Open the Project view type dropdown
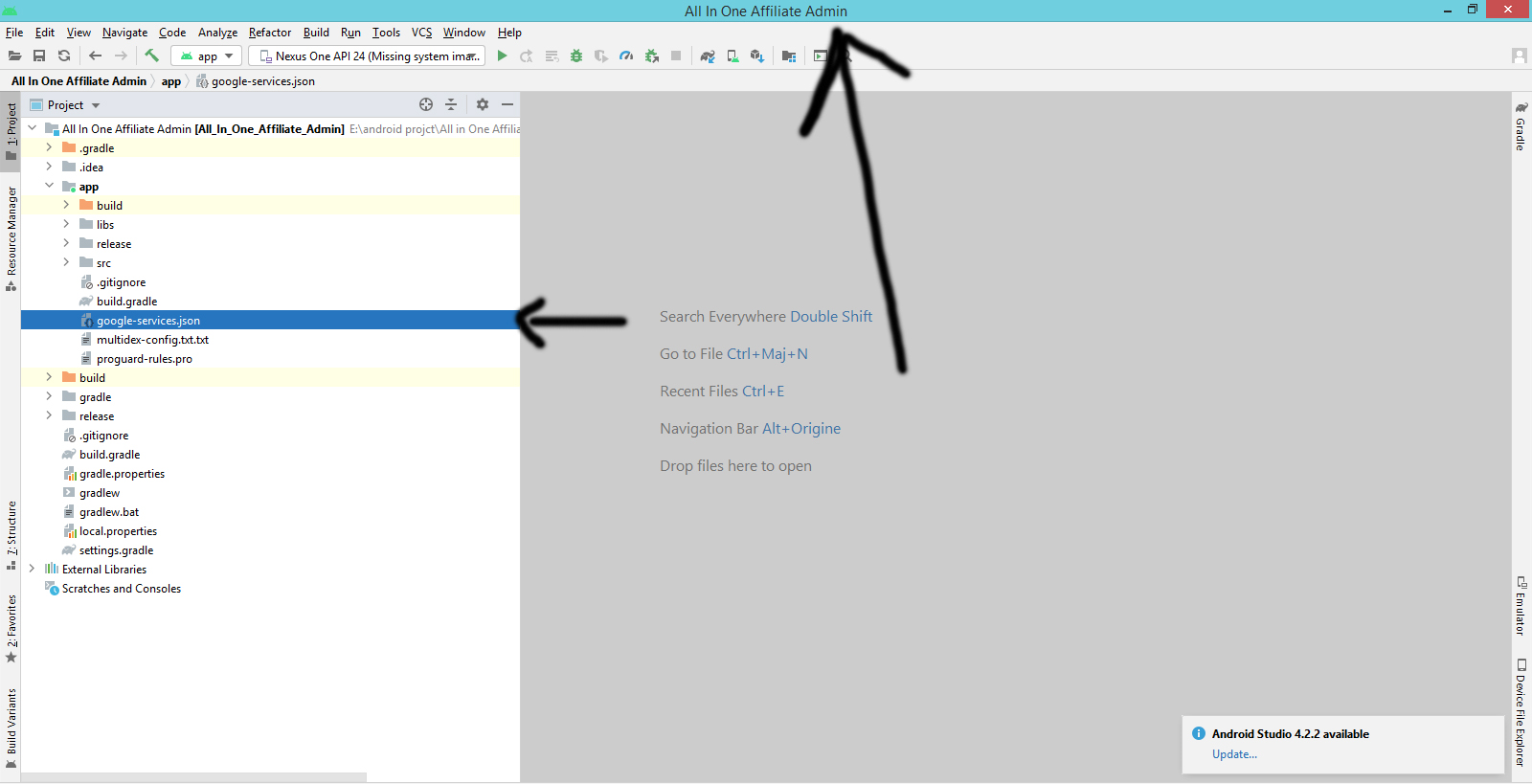 pyautogui.click(x=65, y=105)
